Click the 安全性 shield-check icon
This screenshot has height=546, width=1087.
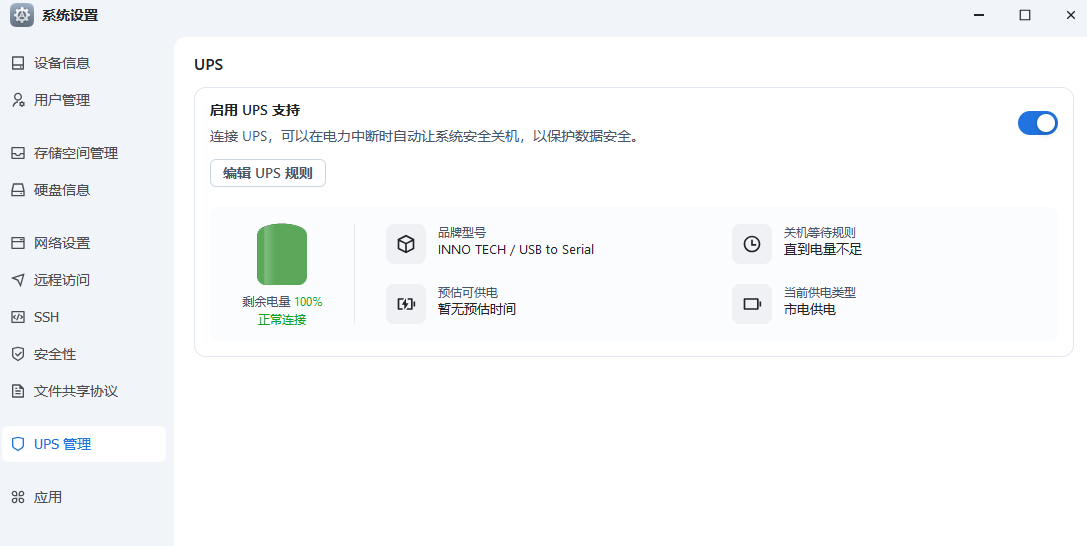pos(18,354)
